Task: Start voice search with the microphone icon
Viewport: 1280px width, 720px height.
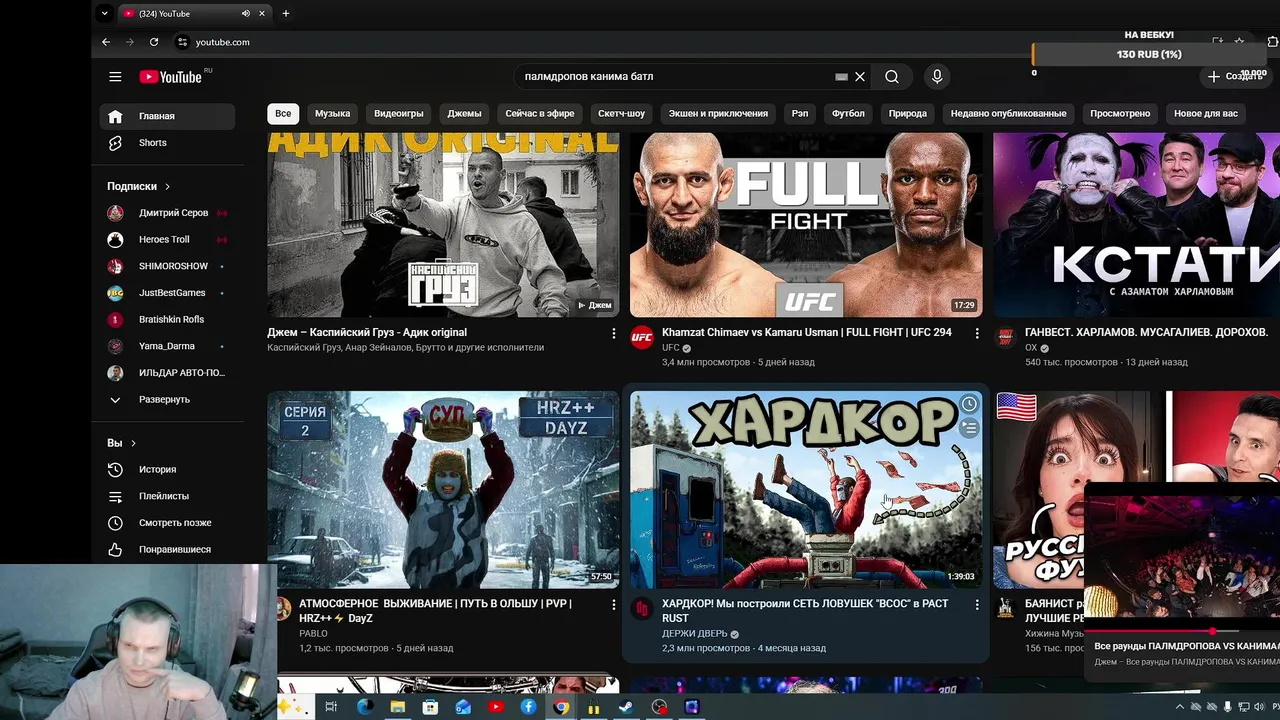Action: coord(937,77)
